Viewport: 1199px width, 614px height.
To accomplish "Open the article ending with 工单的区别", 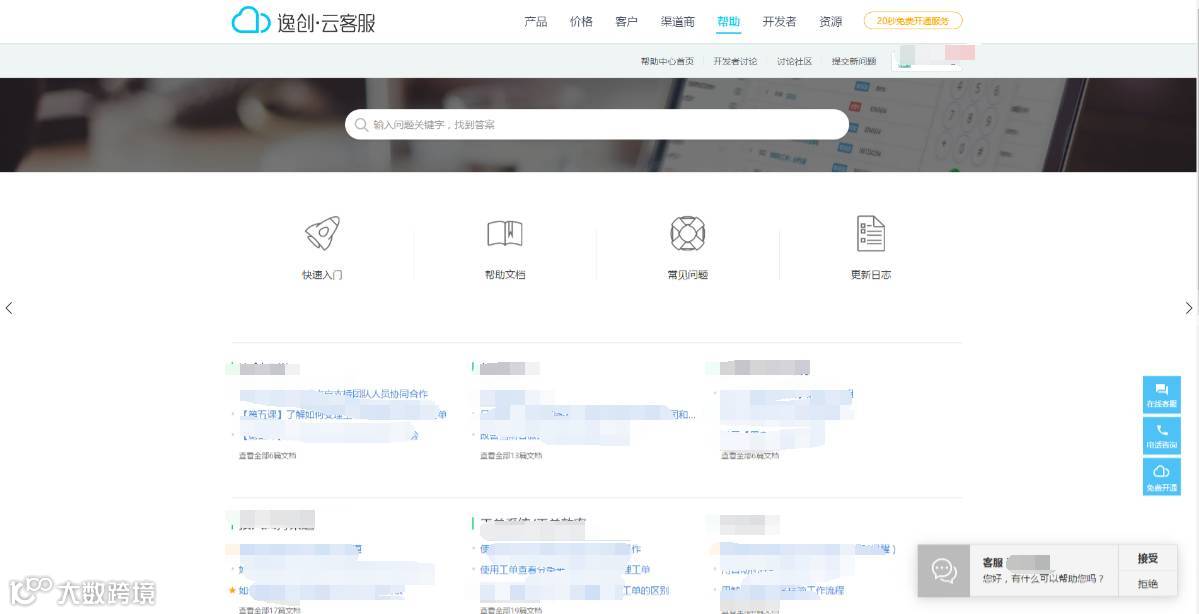I will coord(574,590).
